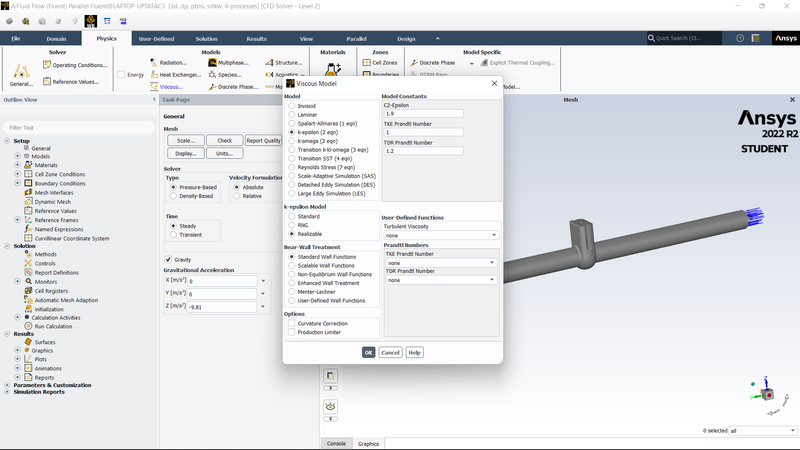Open the Heat Exchanger model
This screenshot has width=800, height=450.
coord(176,74)
